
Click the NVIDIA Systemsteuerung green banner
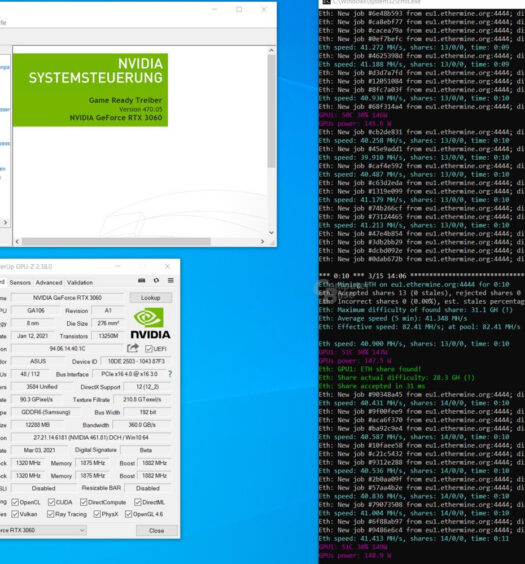tap(90, 90)
